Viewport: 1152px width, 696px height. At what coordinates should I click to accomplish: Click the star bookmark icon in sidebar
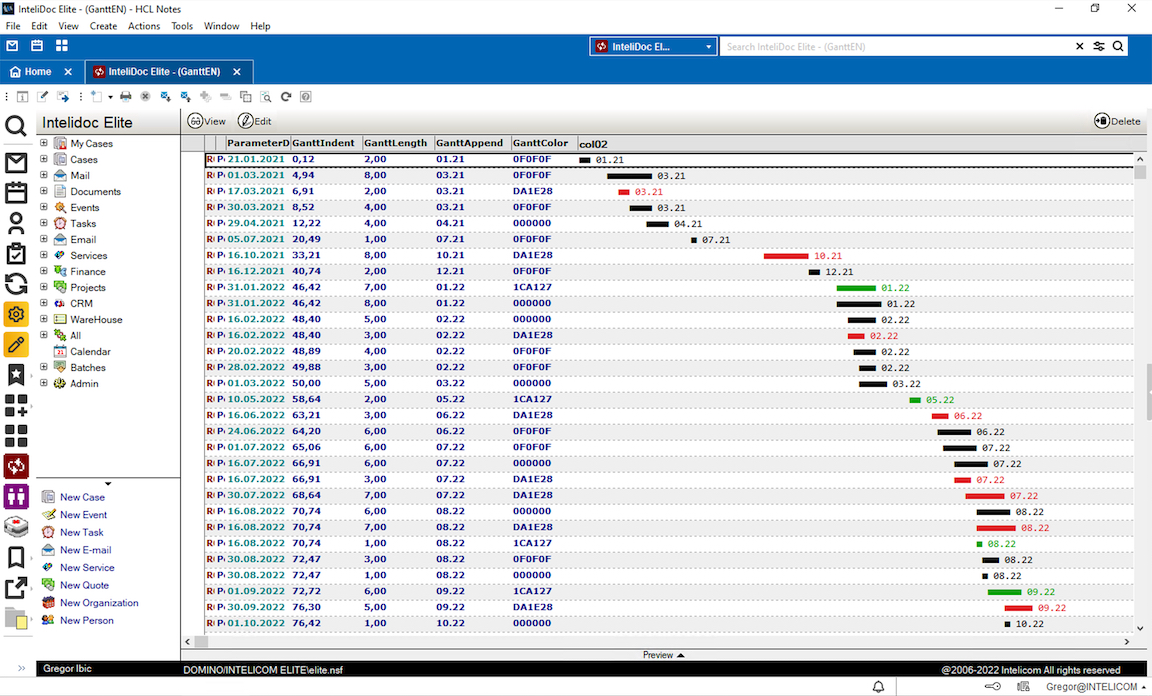16,375
